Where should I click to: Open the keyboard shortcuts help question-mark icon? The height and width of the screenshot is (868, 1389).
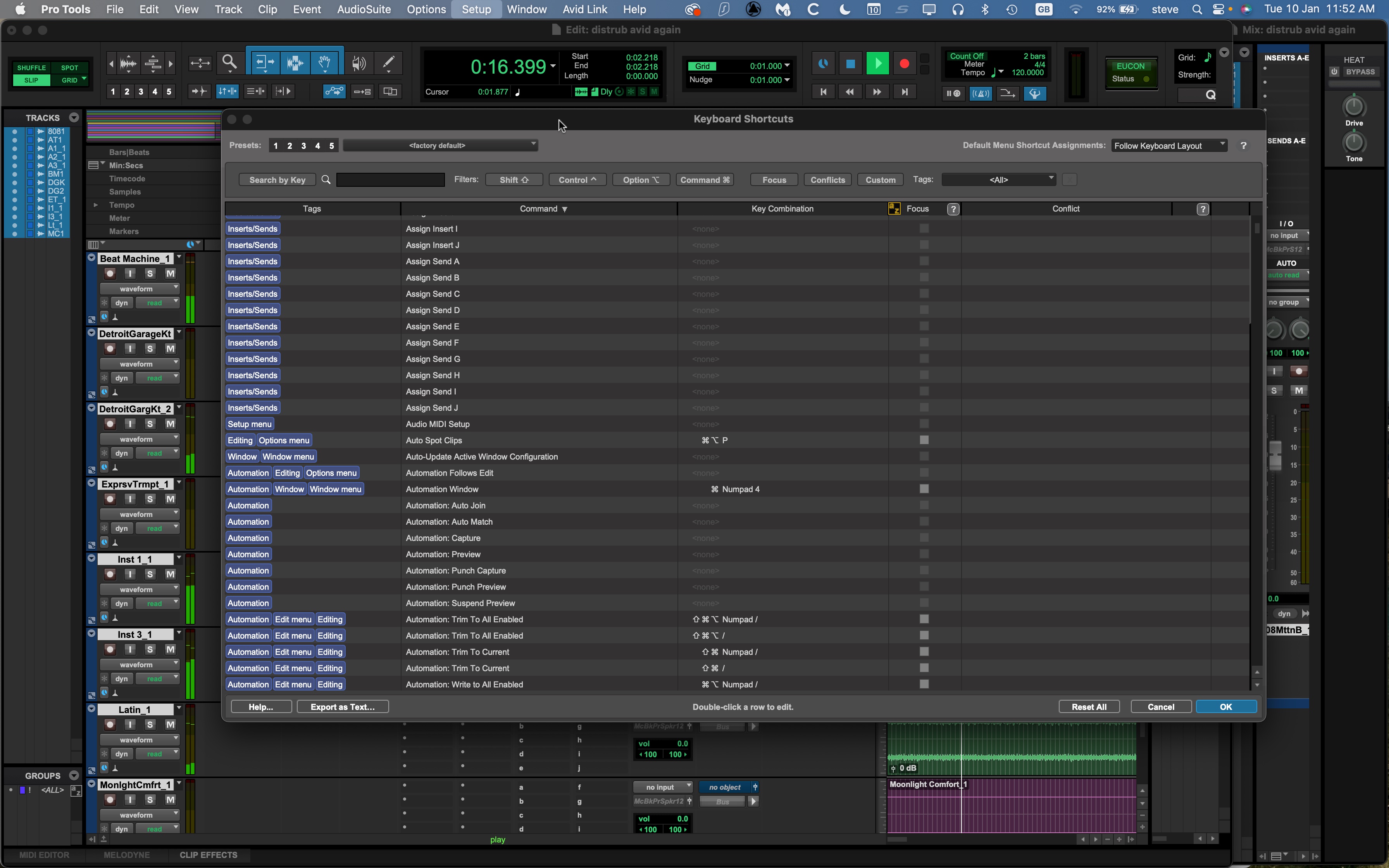click(1244, 145)
